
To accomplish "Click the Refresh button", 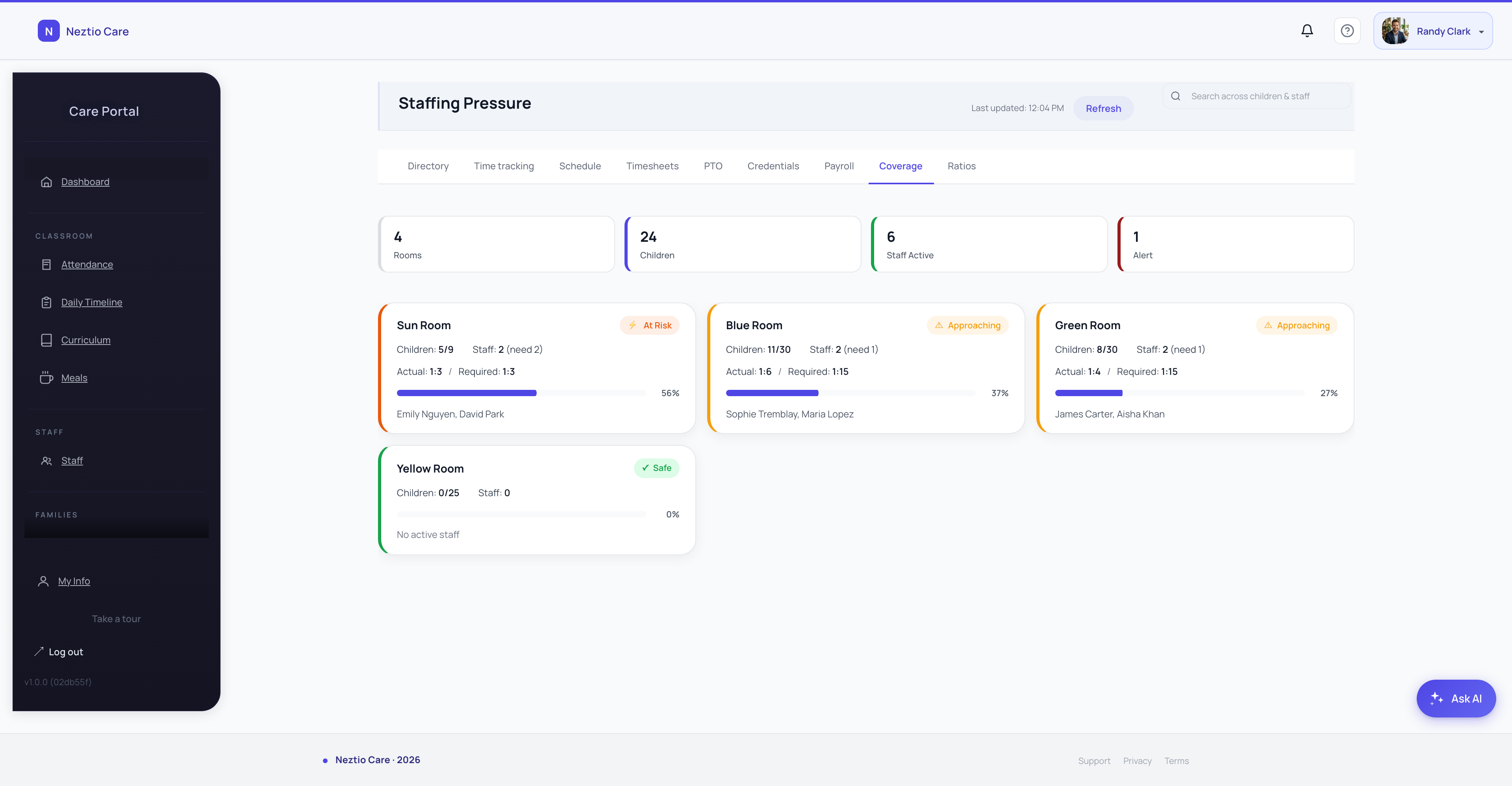I will [x=1103, y=108].
